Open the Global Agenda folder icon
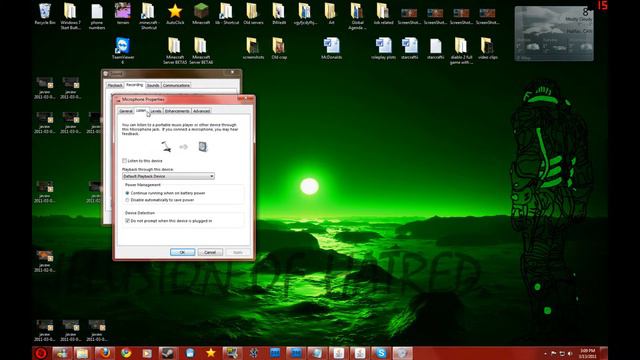The height and width of the screenshot is (360, 640). click(x=357, y=16)
